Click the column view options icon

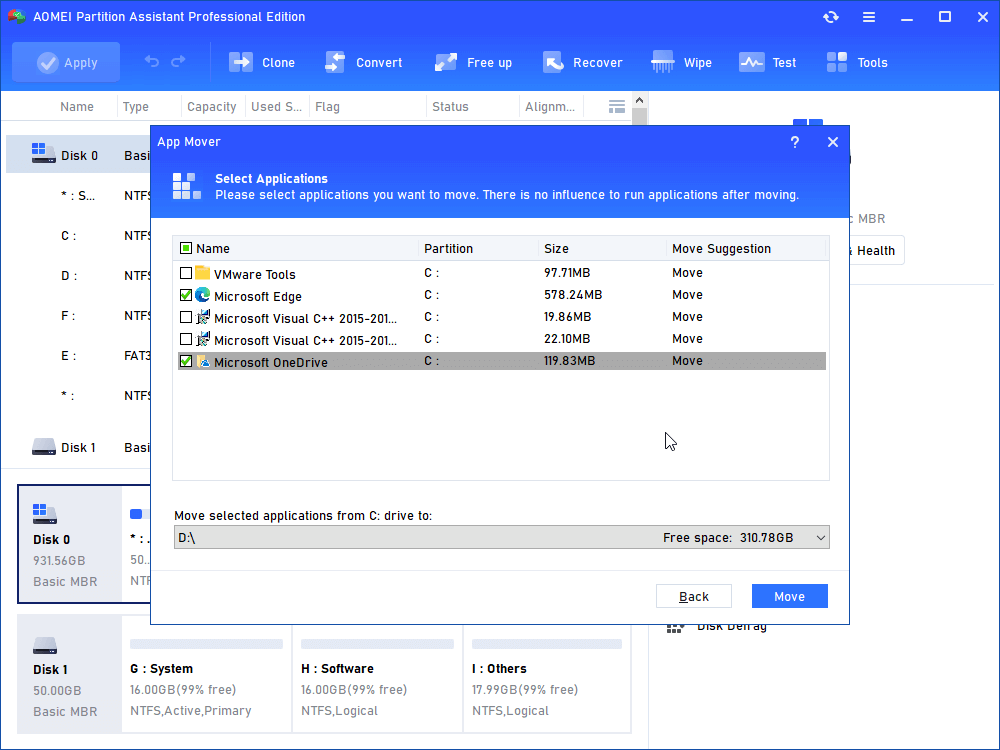pyautogui.click(x=617, y=106)
